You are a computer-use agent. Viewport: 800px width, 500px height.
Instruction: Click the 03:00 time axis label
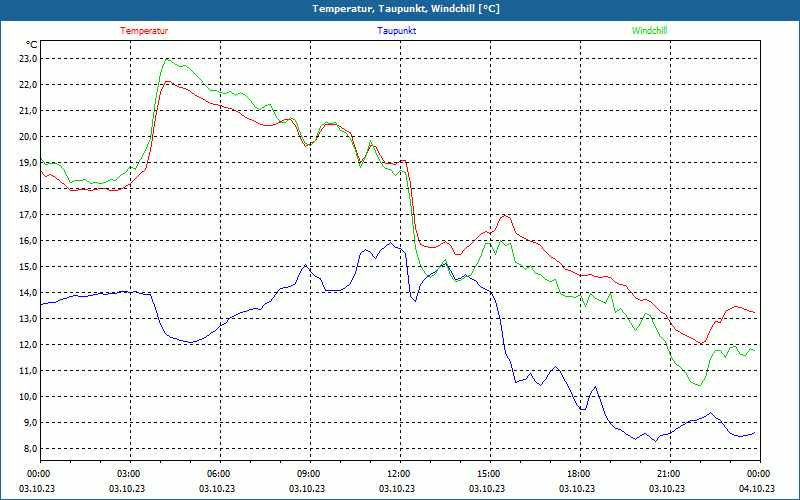pyautogui.click(x=130, y=474)
